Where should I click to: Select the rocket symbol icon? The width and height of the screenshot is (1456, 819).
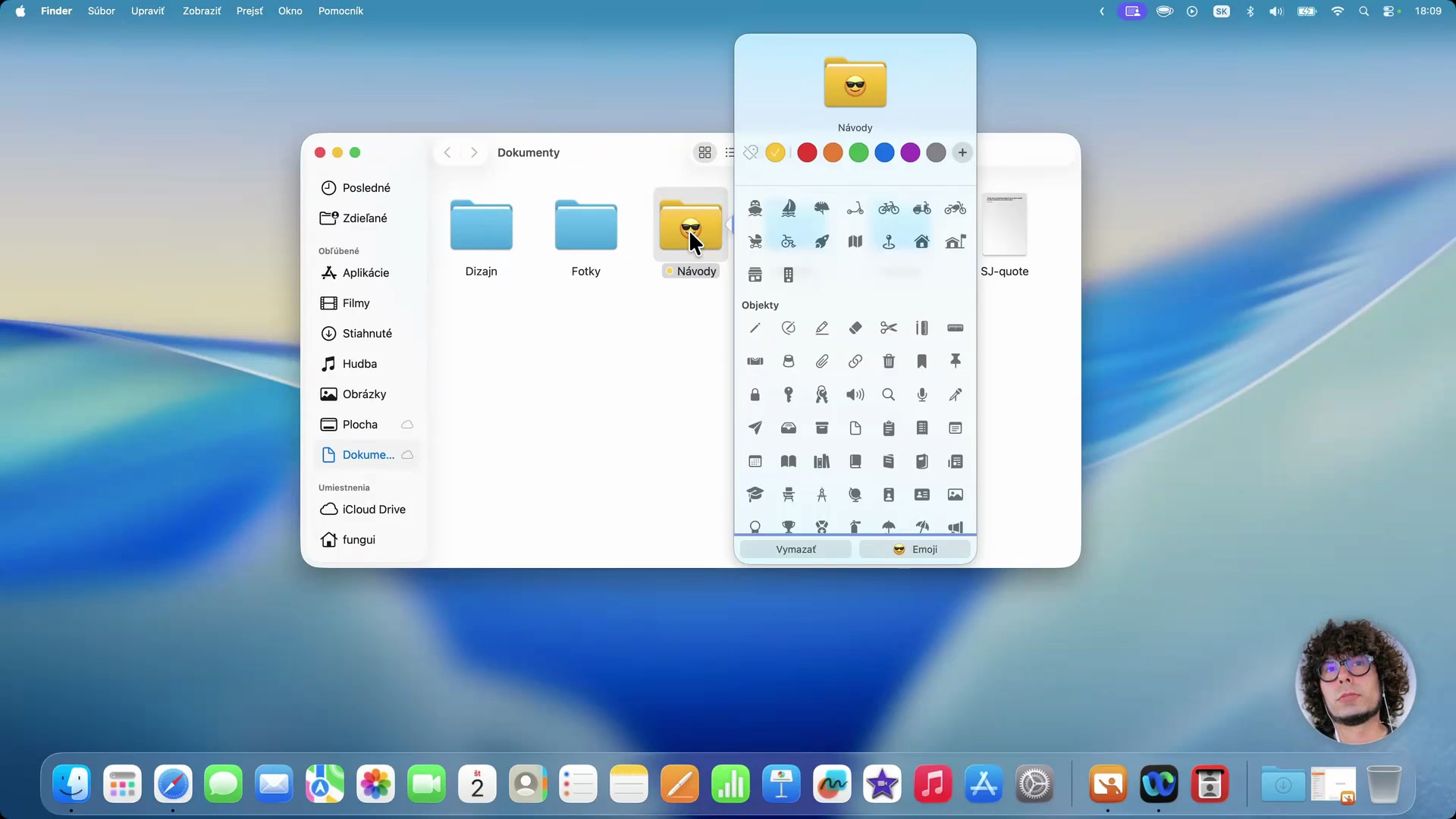click(821, 241)
